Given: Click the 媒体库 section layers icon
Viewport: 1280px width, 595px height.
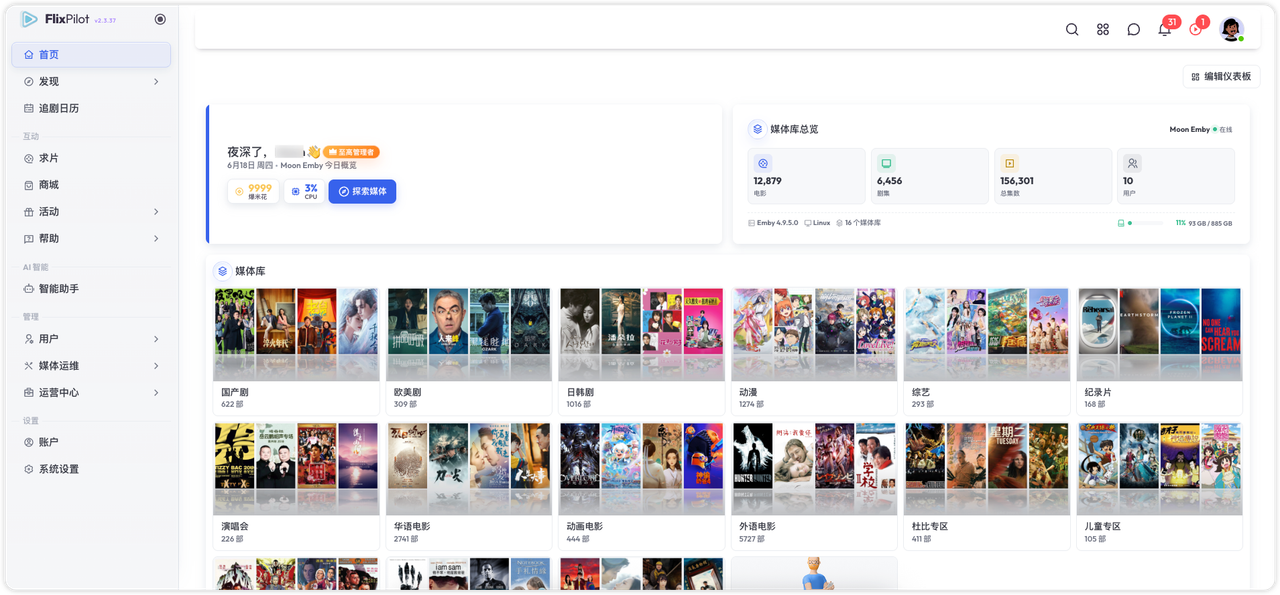Looking at the screenshot, I should coord(222,271).
